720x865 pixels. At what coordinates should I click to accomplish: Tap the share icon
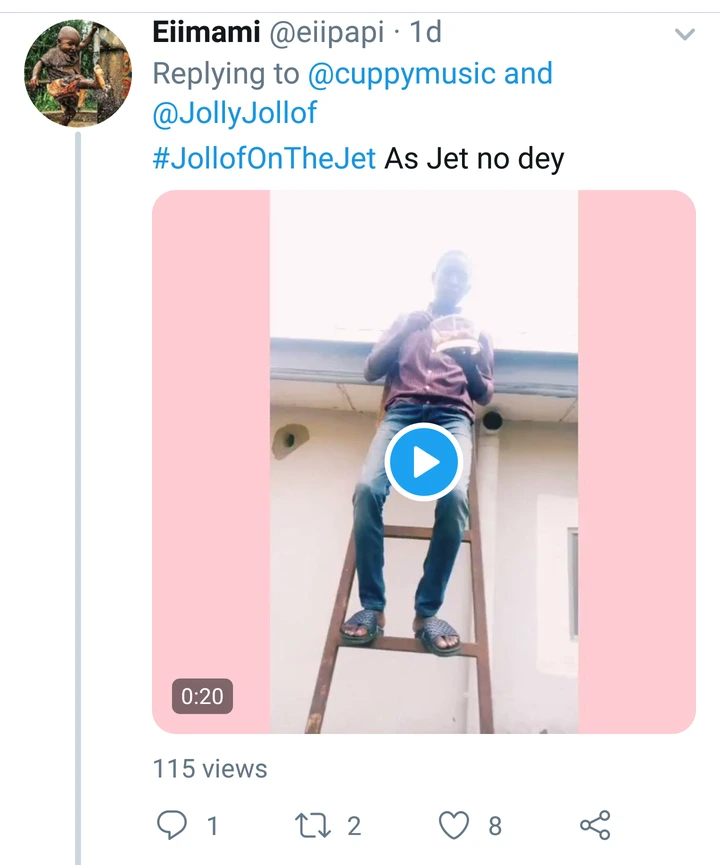(x=595, y=825)
